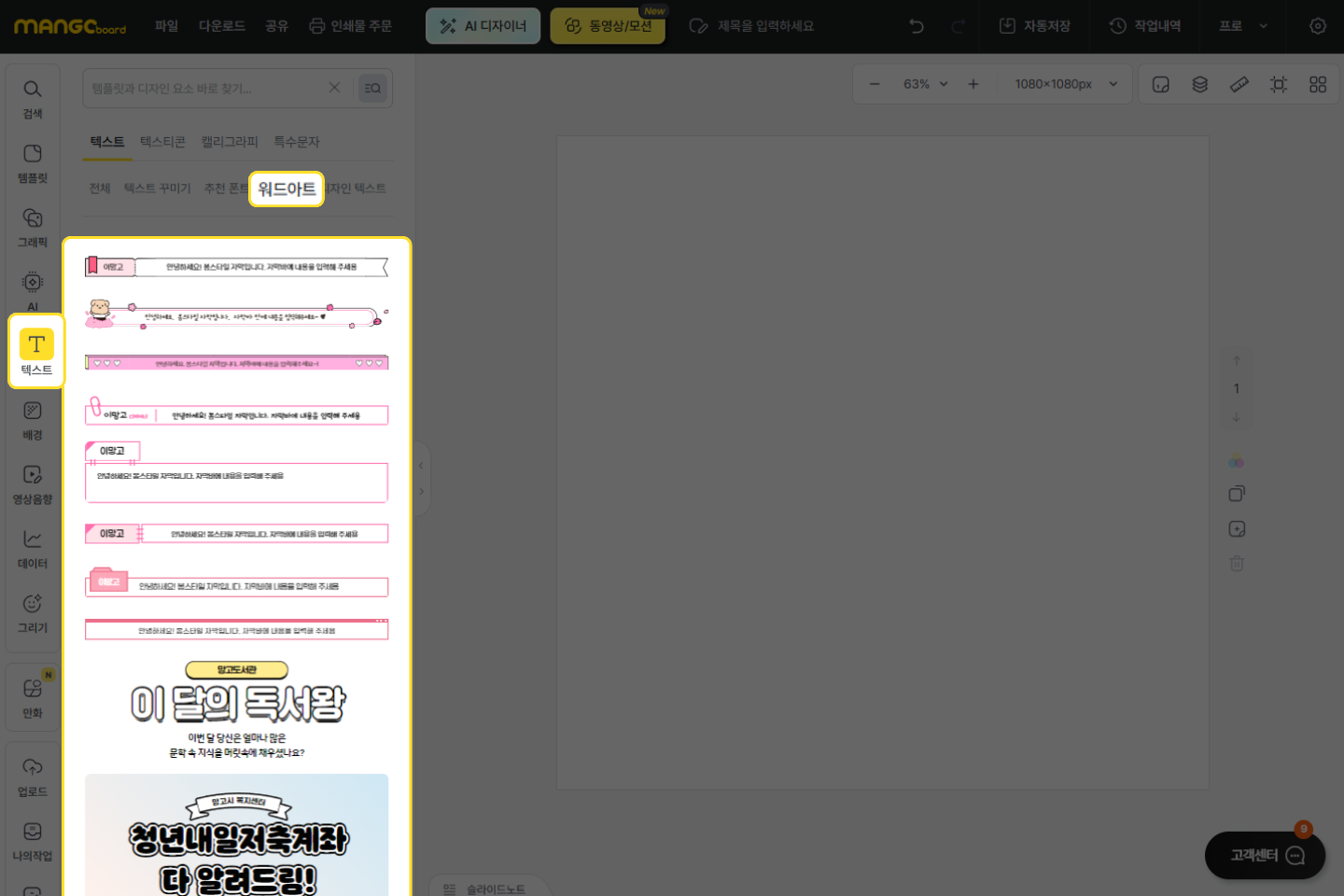Click the ruler icon in top toolbar
Screen dimensions: 1344x896
click(x=1239, y=84)
